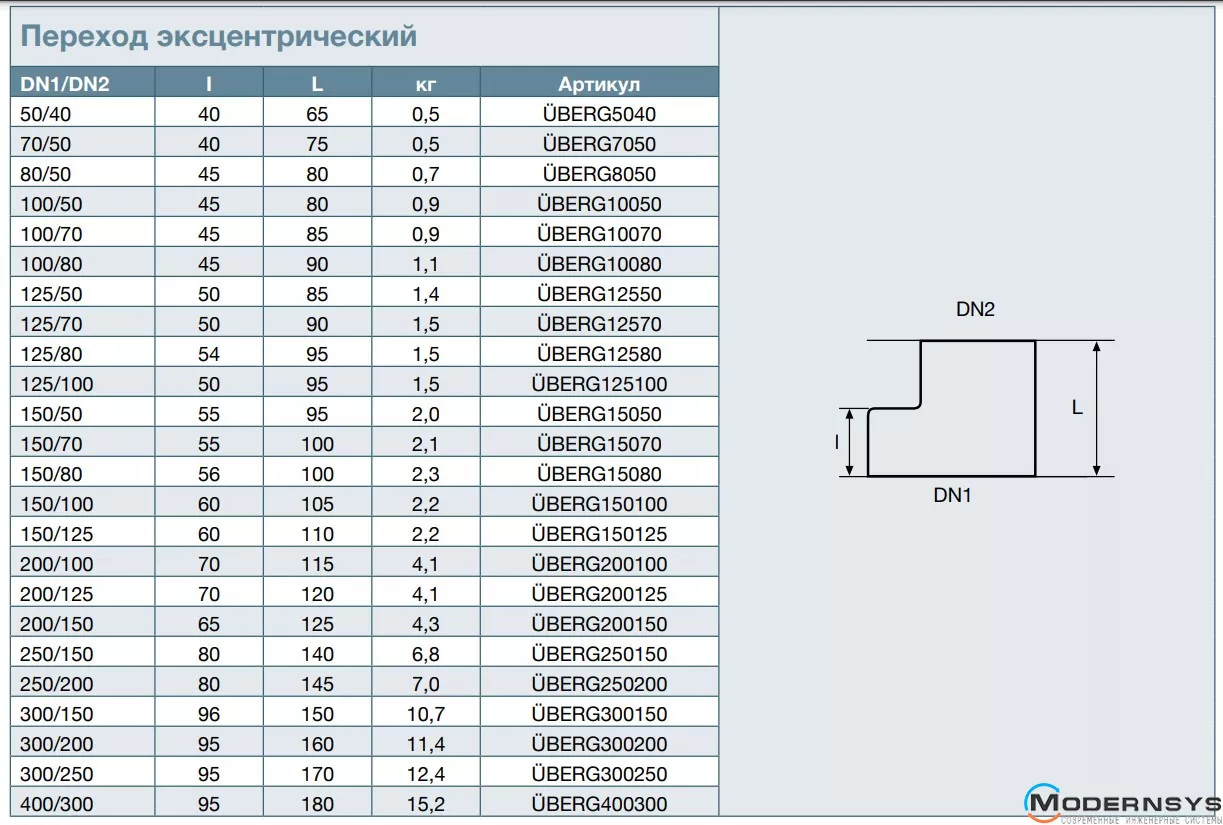The width and height of the screenshot is (1223, 825).
Task: Click the DN1 label below the diagram
Action: (x=952, y=495)
